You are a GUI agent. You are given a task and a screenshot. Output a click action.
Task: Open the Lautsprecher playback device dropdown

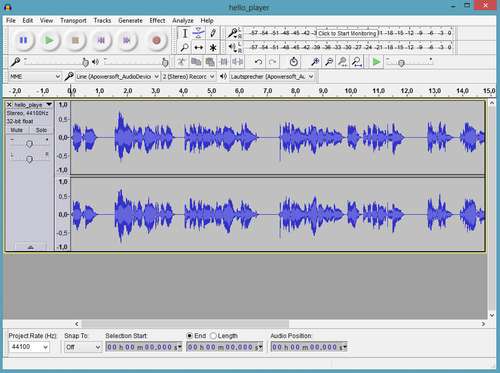point(272,77)
